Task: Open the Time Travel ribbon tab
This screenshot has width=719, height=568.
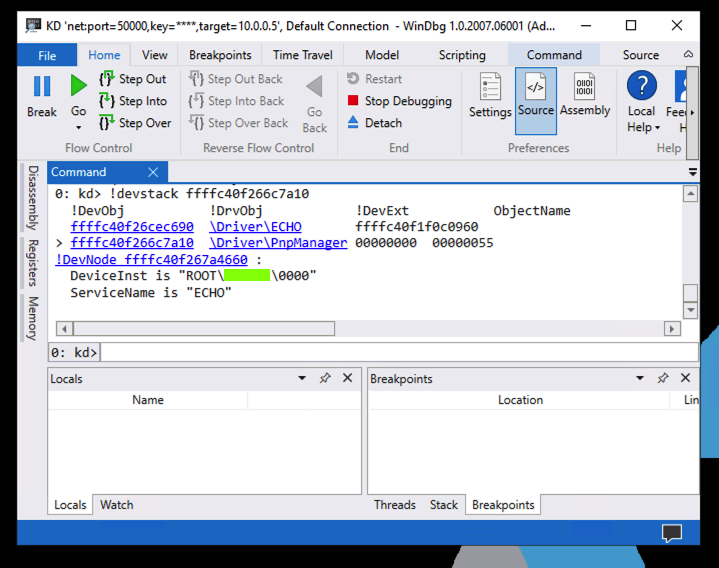Action: click(x=303, y=55)
